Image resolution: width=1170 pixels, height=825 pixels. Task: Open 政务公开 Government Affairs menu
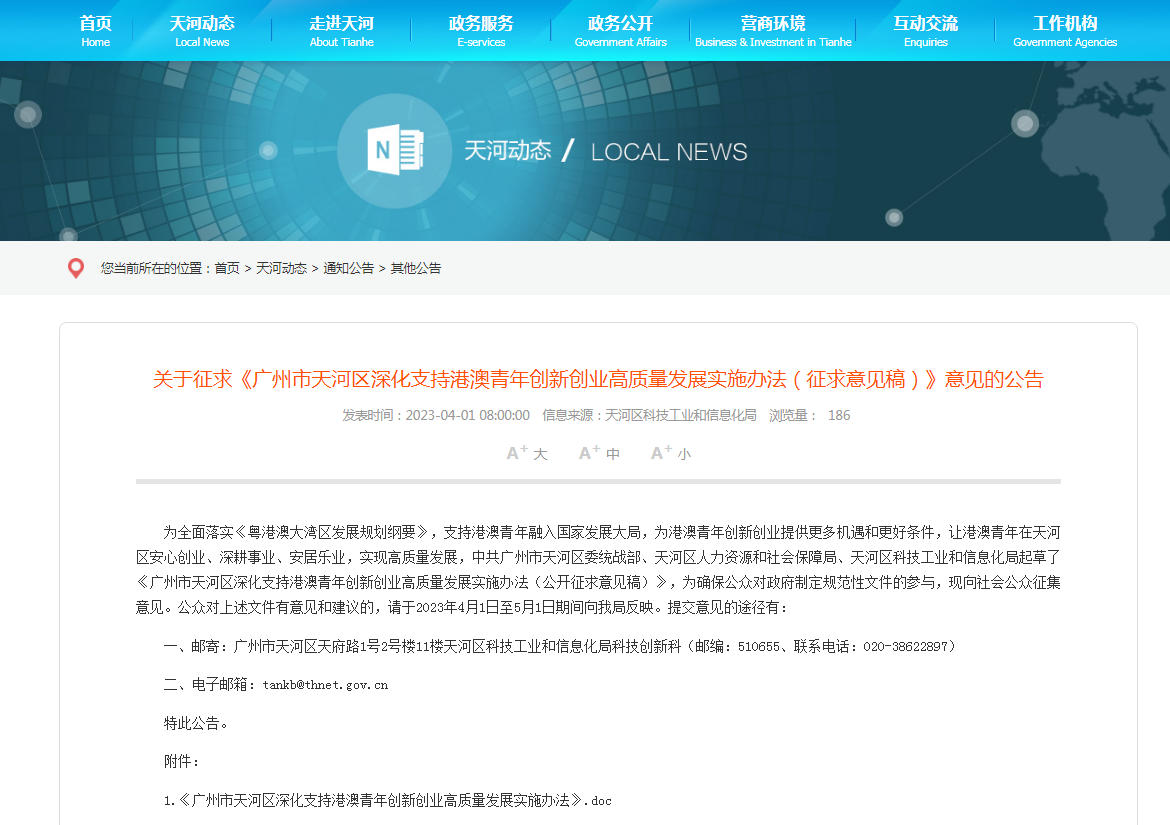point(620,31)
